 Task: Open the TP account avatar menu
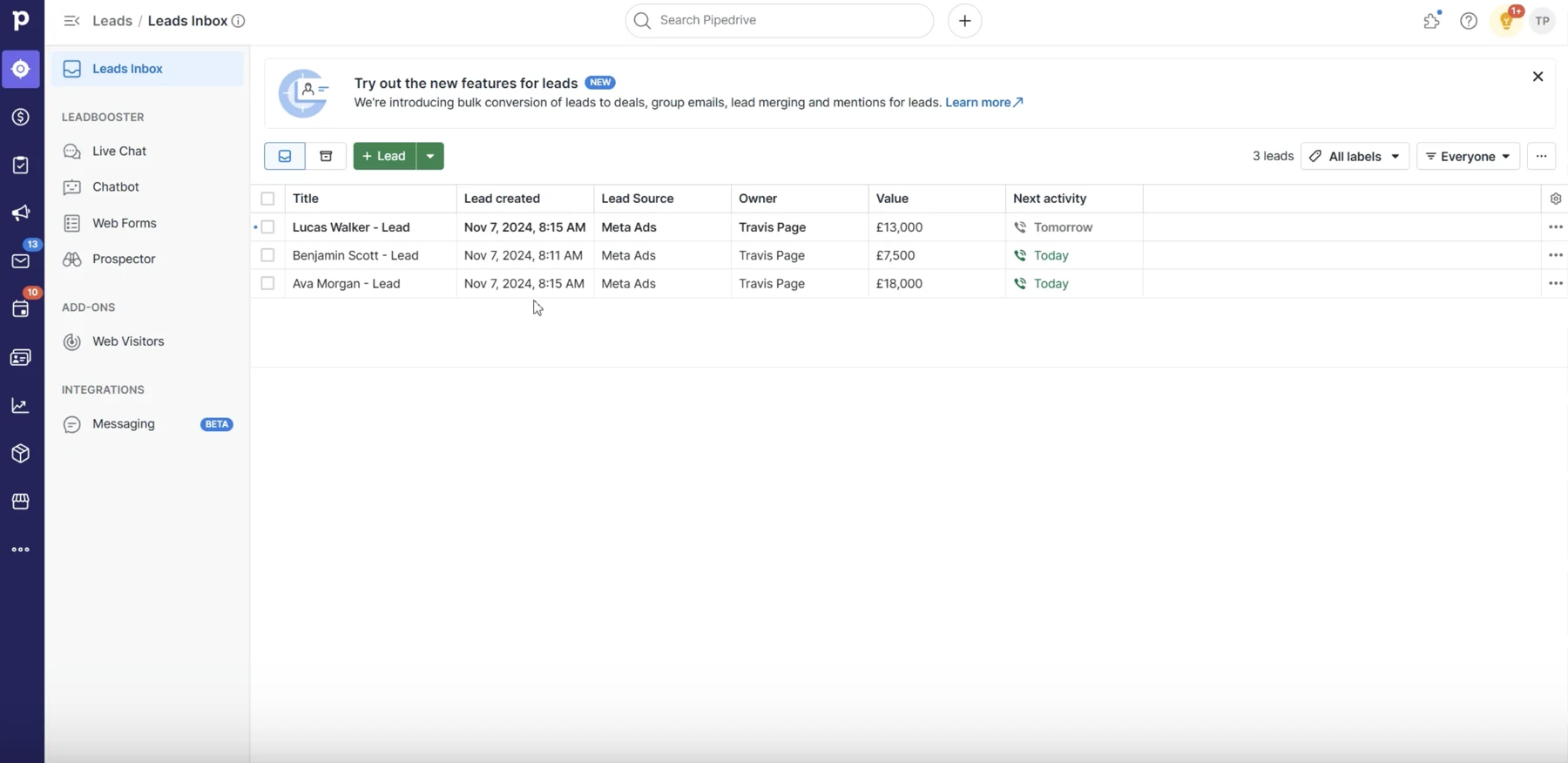1542,21
